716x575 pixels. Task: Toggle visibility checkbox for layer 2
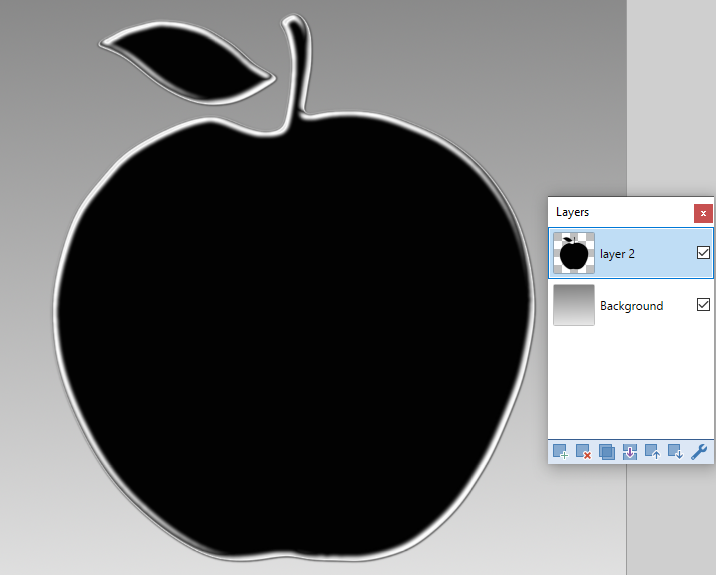click(x=703, y=253)
